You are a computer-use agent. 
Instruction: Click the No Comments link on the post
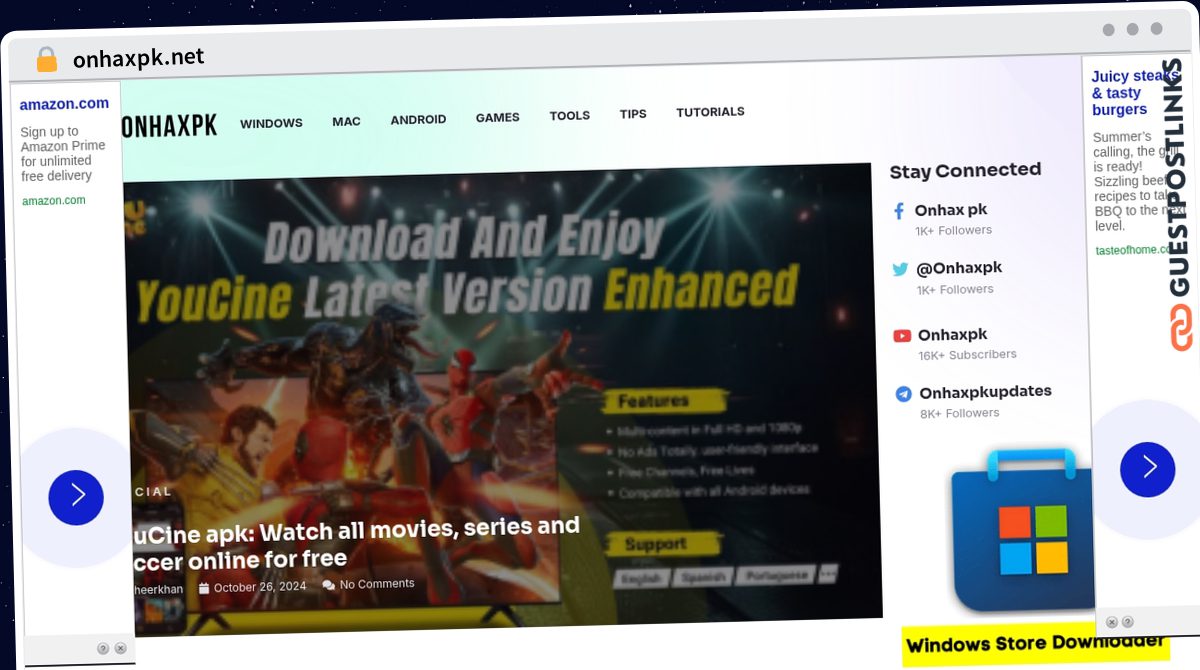pos(376,584)
